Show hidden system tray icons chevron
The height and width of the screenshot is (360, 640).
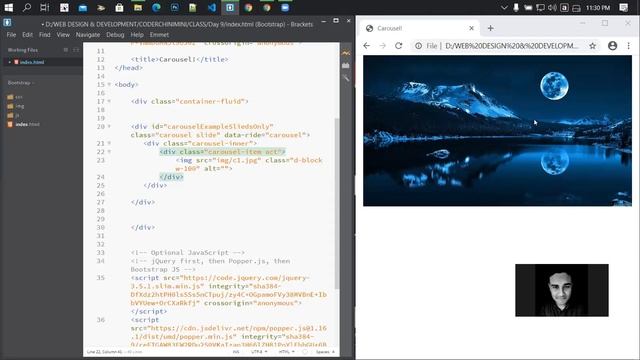(x=504, y=8)
